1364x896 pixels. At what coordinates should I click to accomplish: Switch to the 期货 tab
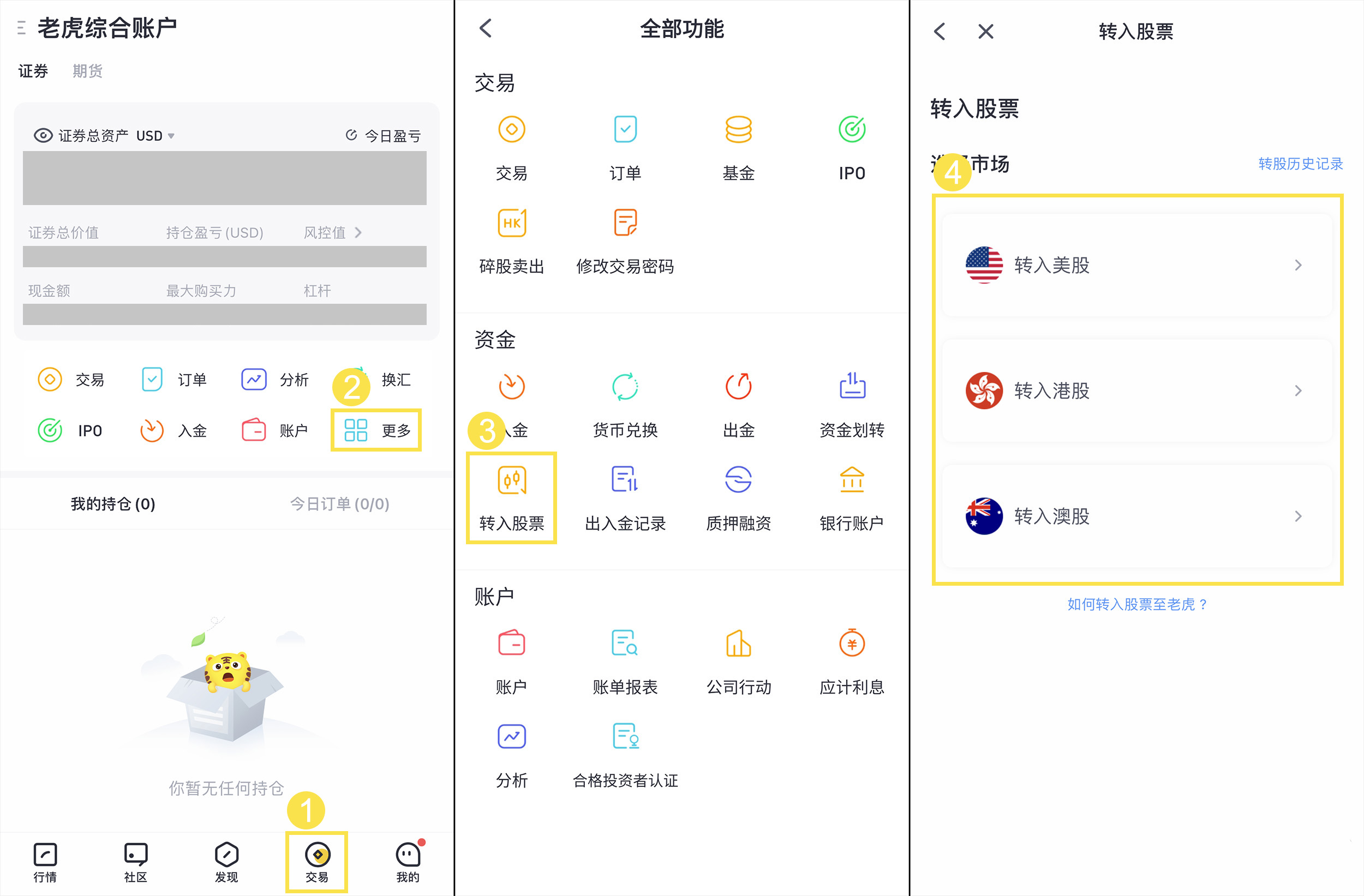(88, 71)
